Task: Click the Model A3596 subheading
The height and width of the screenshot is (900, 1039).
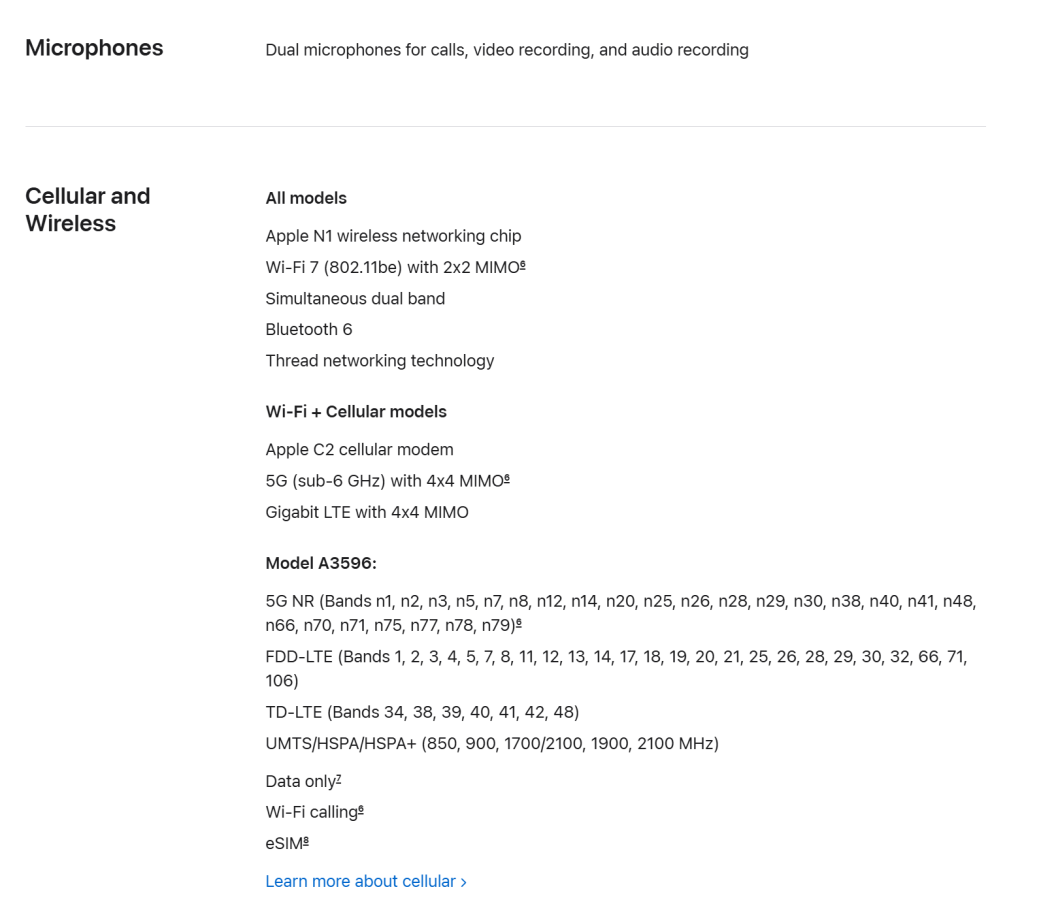Action: [321, 563]
